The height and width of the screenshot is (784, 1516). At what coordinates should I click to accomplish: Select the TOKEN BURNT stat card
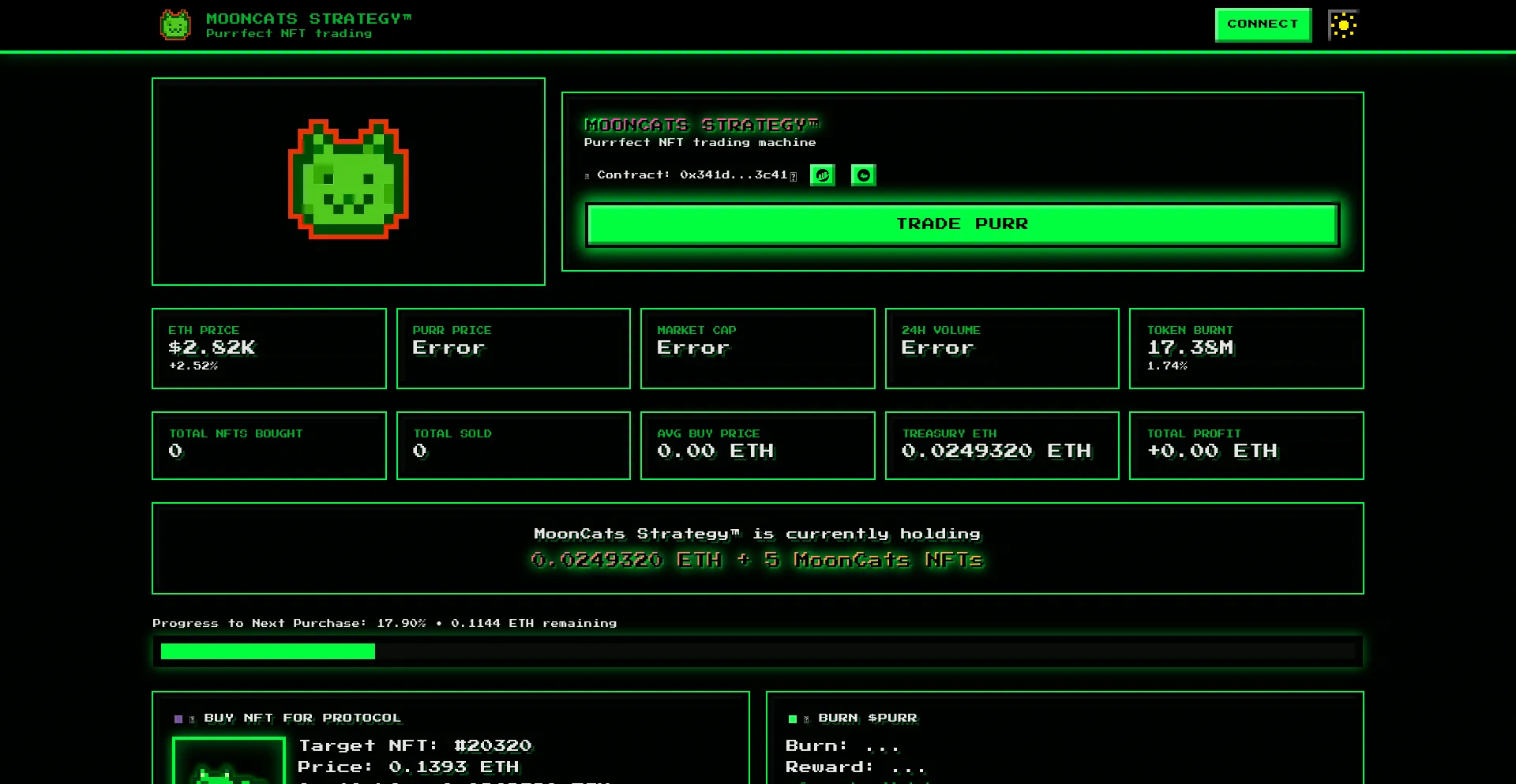1246,348
